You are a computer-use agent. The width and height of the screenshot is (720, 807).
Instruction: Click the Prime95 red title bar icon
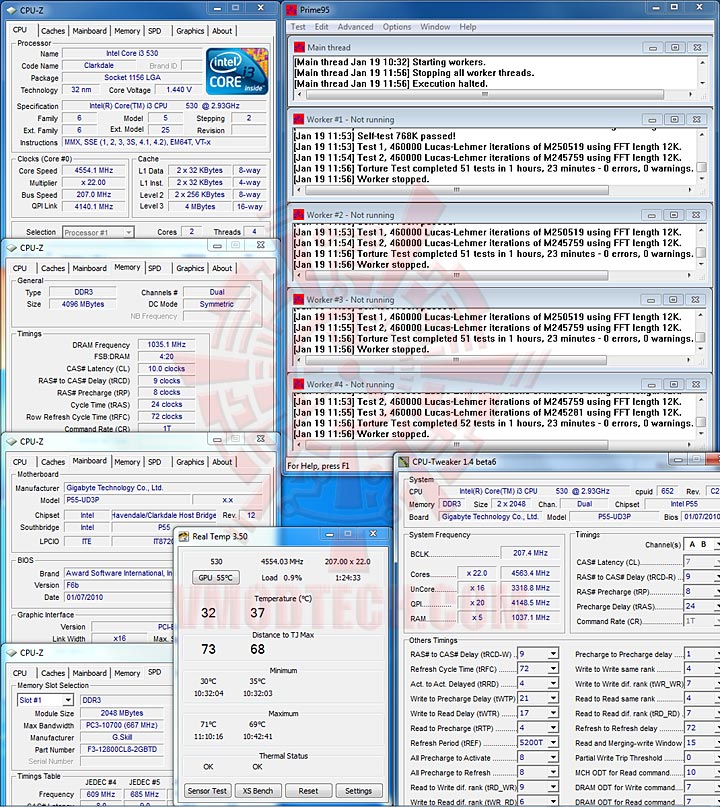pyautogui.click(x=292, y=9)
